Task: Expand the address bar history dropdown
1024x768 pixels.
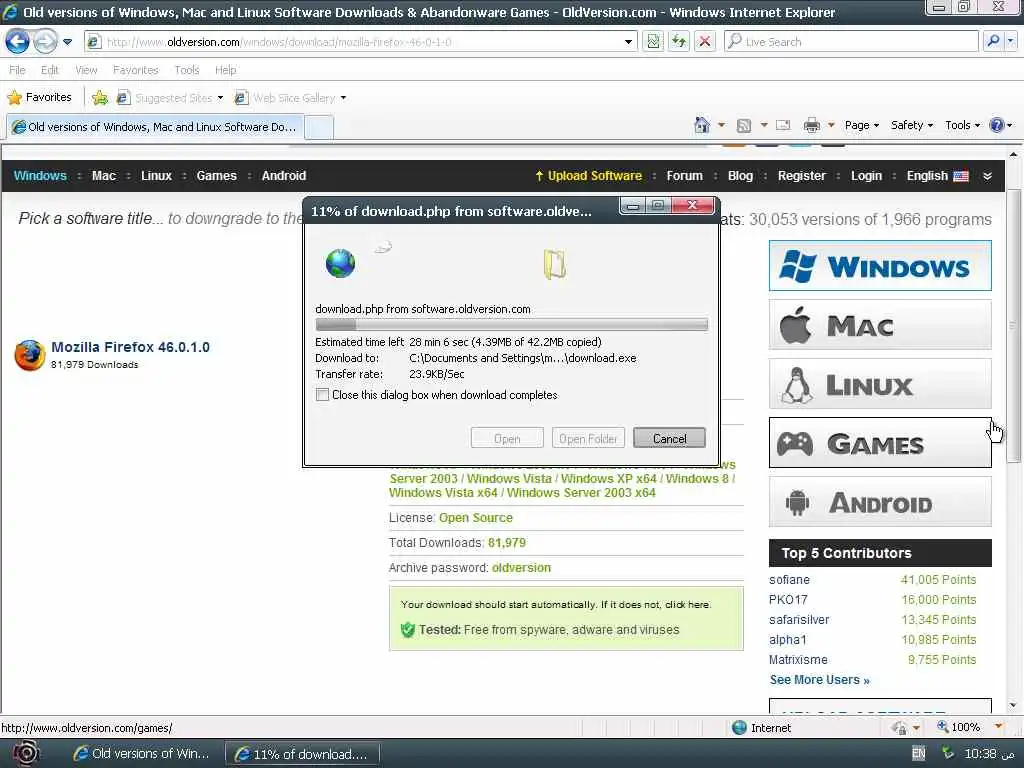Action: (628, 42)
